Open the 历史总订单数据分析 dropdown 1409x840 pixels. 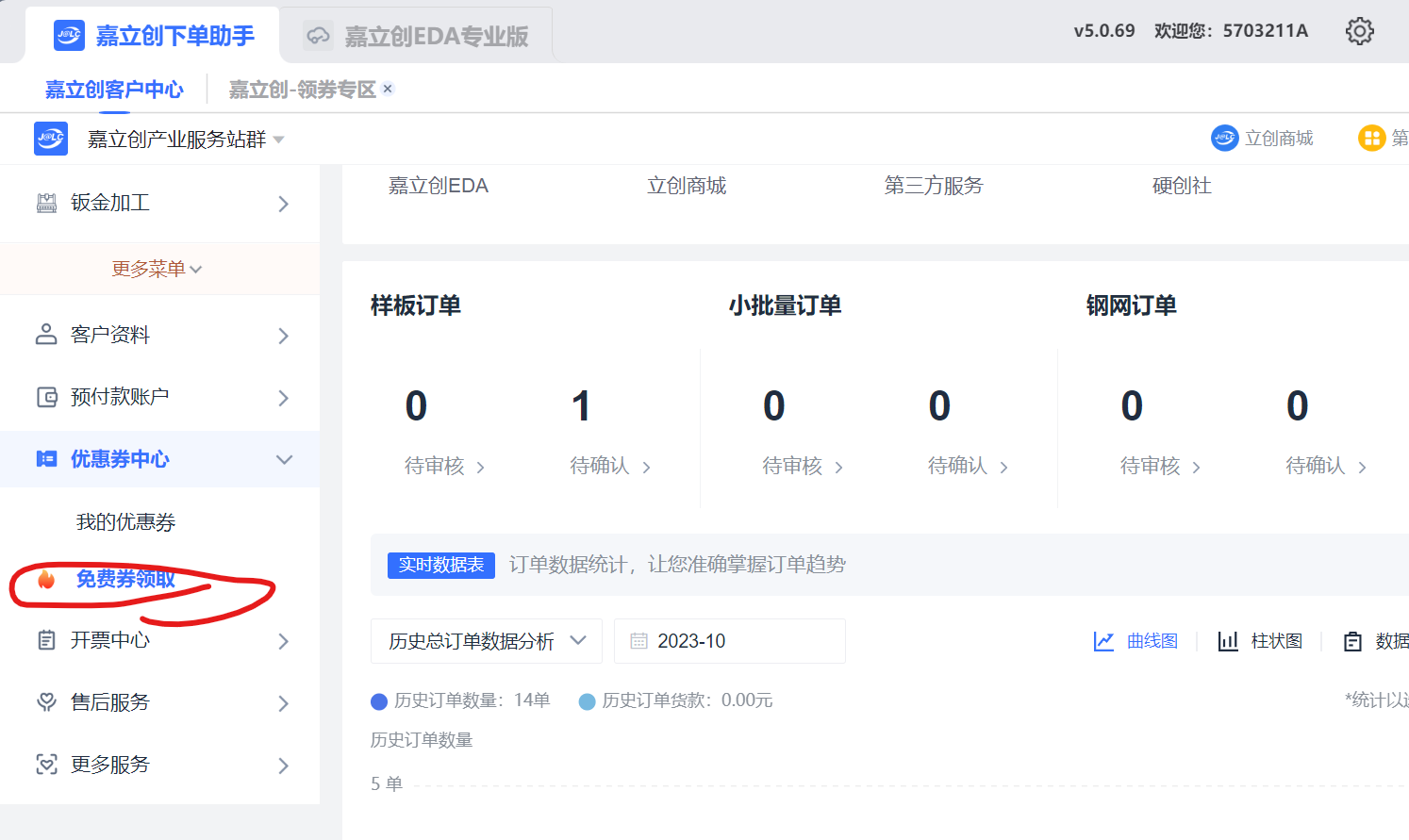[x=487, y=641]
